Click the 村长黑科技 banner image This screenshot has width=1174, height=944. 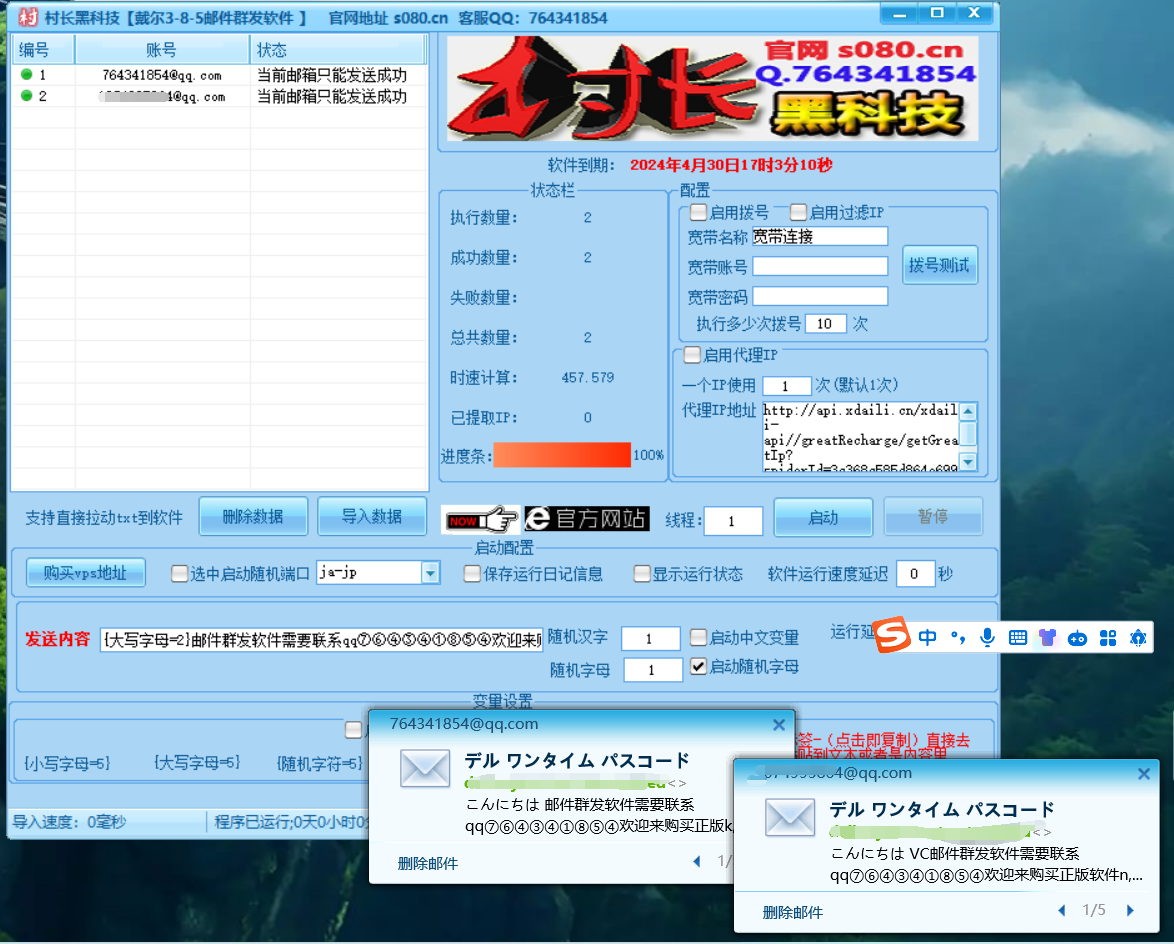[x=713, y=88]
